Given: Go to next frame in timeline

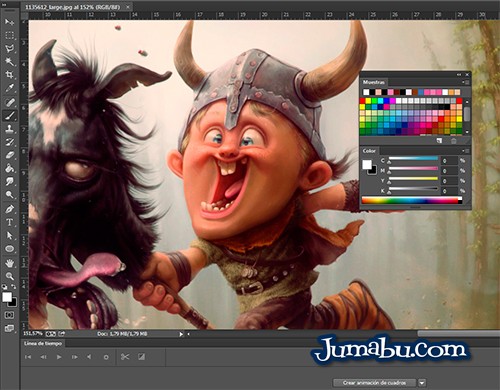Looking at the screenshot, I should point(74,357).
